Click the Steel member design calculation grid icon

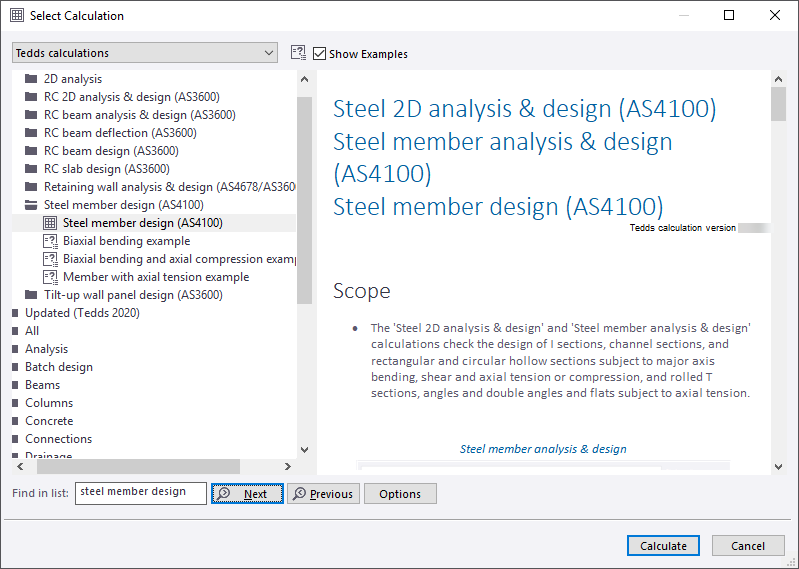[50, 223]
